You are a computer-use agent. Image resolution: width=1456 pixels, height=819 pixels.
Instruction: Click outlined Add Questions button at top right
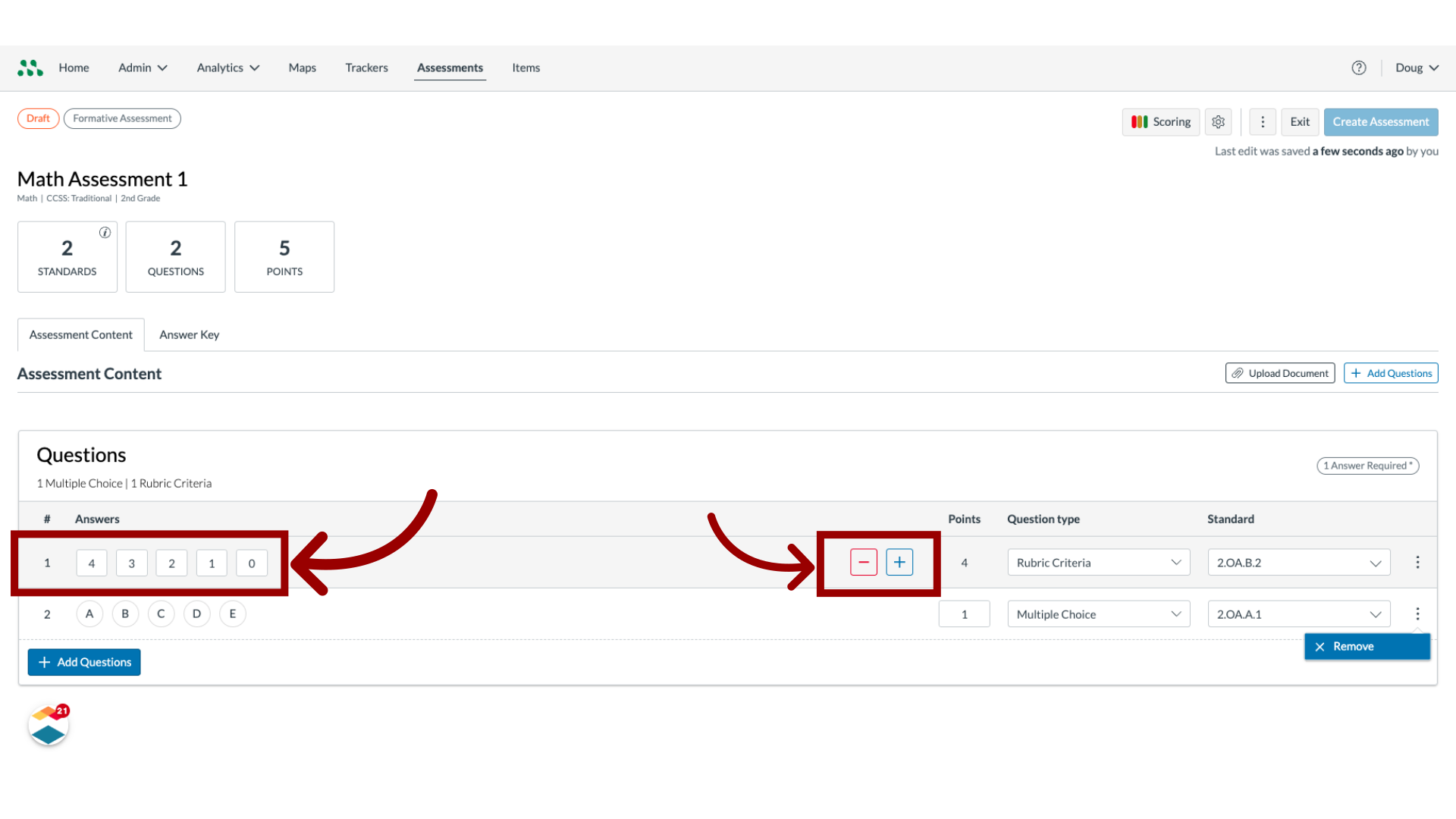1391,373
